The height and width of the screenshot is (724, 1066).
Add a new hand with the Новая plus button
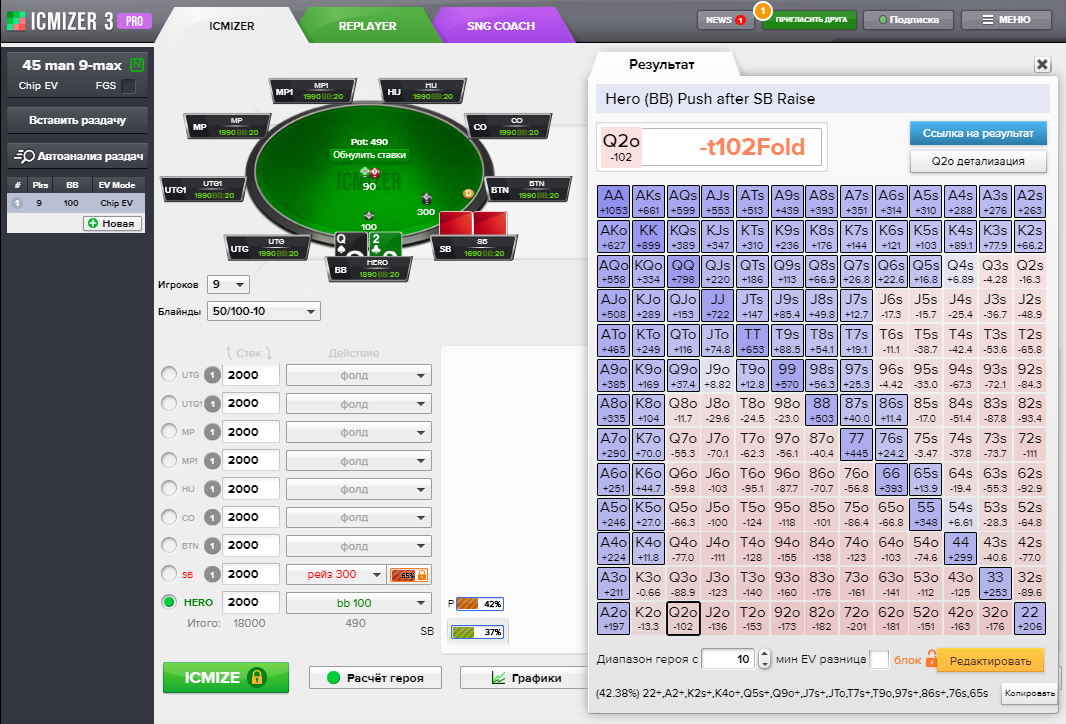point(112,223)
